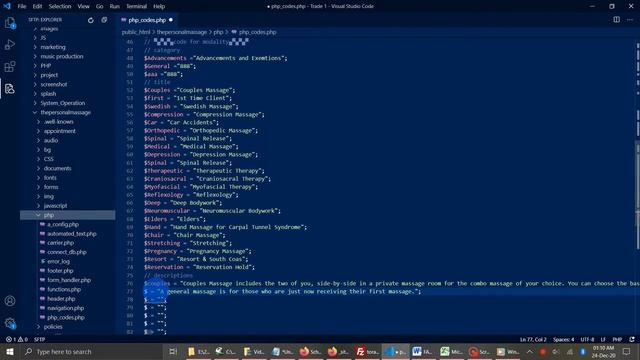Click the Windows Start button
This screenshot has height=360, width=640.
[10, 351]
